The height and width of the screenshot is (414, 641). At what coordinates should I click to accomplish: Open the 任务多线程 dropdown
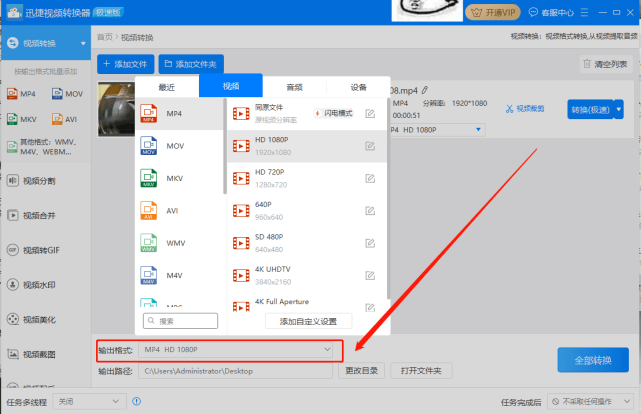(92, 401)
